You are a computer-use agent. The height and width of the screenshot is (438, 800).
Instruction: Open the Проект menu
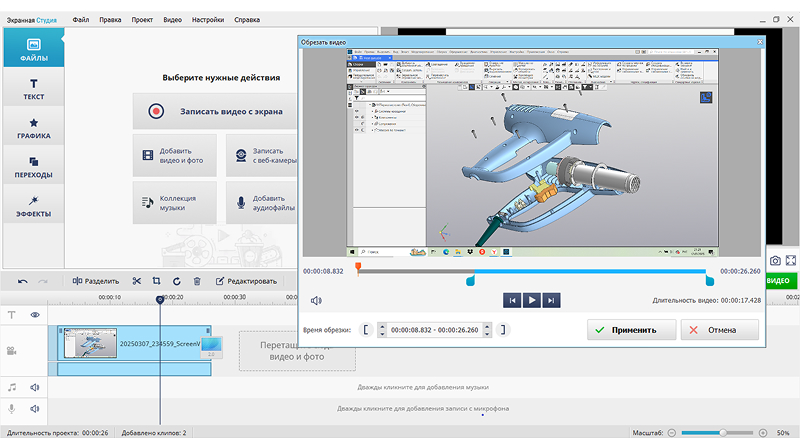142,20
